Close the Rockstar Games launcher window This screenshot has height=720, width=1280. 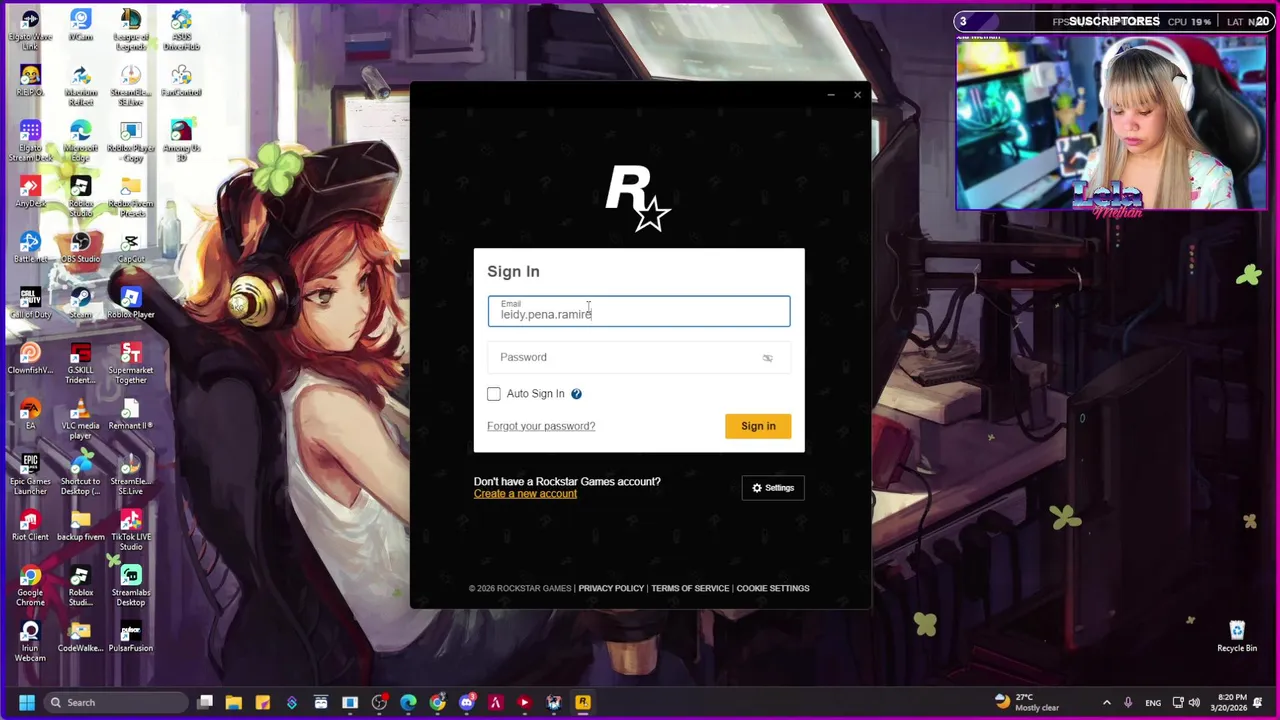(857, 95)
